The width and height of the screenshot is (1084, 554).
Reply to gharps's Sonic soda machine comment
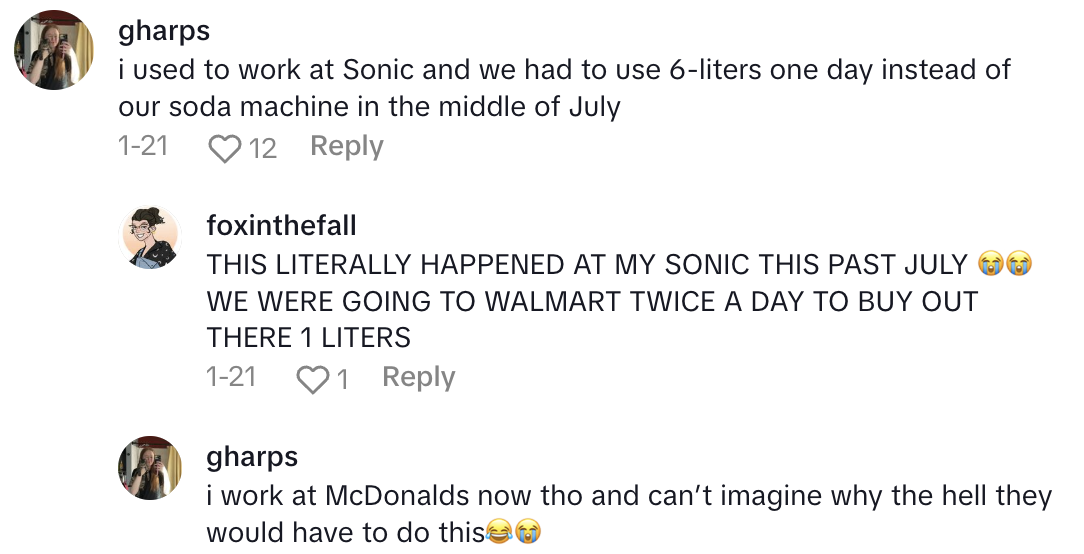pos(346,146)
